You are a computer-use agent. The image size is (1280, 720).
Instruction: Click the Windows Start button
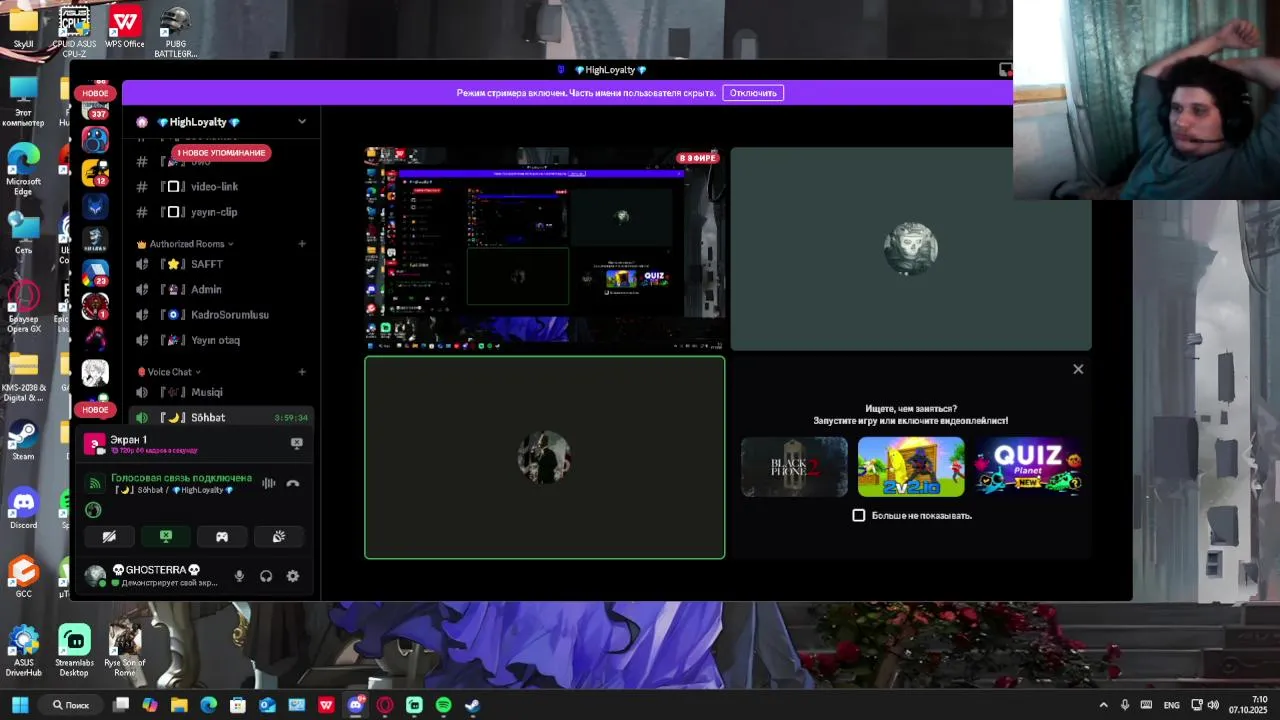pos(20,705)
